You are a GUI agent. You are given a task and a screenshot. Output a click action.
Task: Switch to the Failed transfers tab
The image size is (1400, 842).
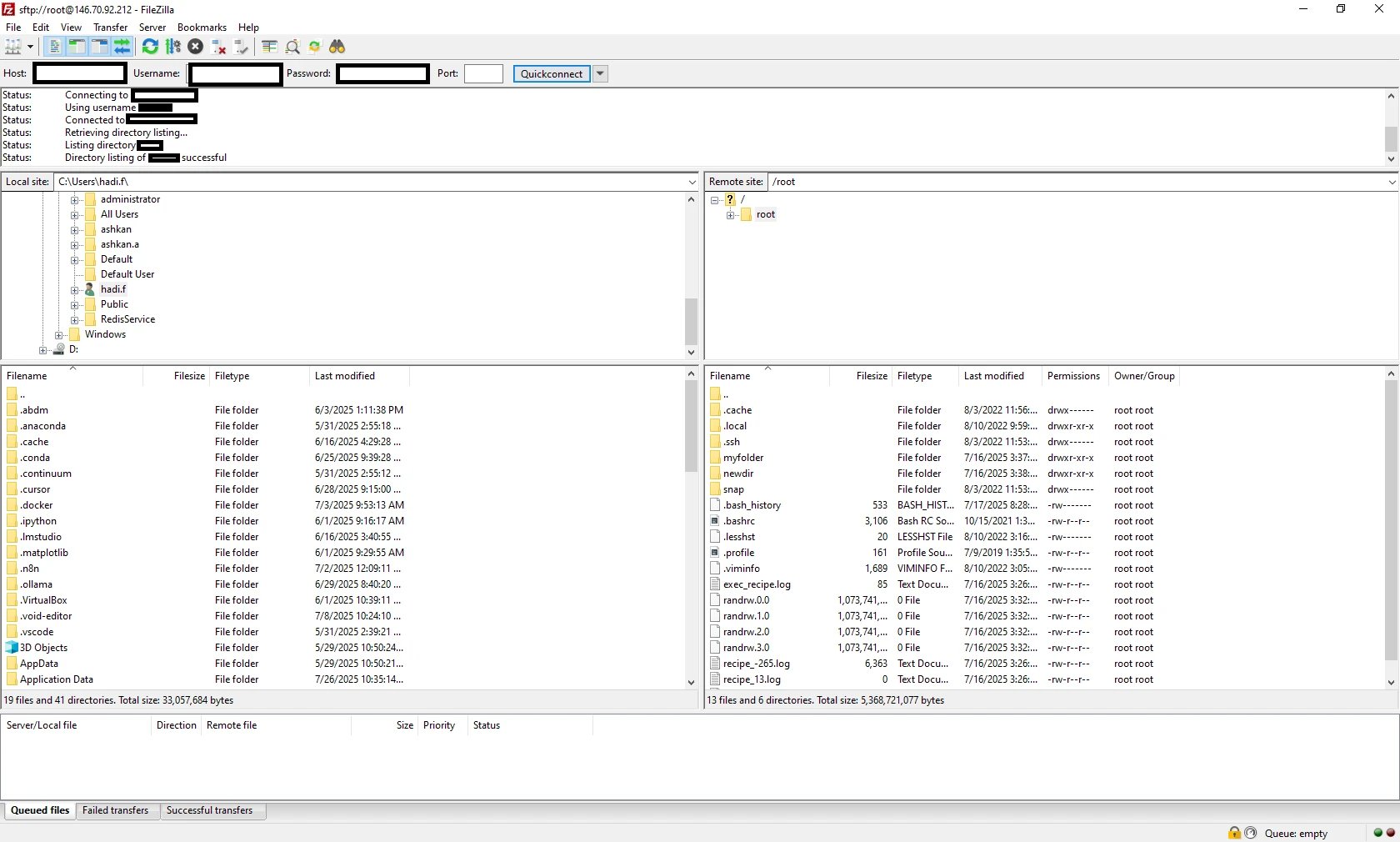(115, 810)
